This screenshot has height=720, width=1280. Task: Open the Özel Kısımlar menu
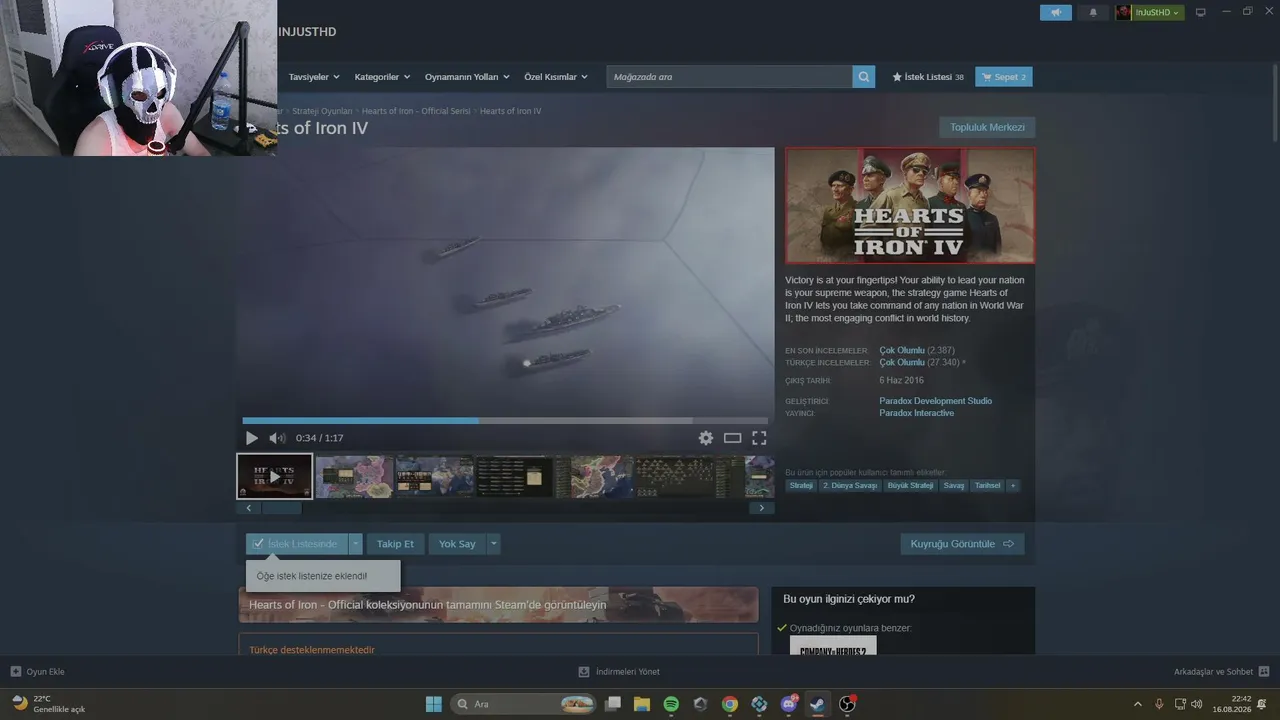coord(556,77)
